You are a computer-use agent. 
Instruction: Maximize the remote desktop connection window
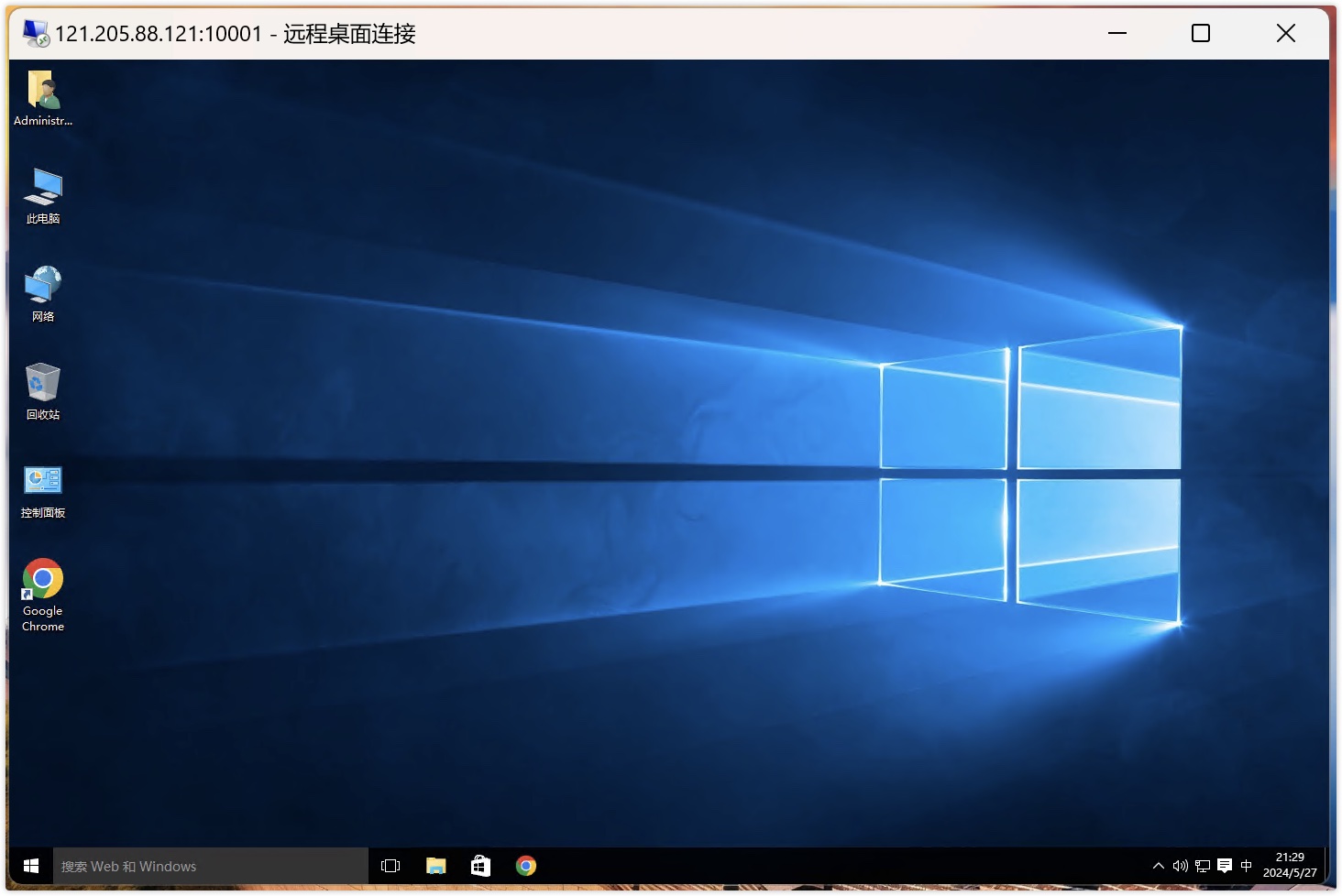[x=1200, y=34]
